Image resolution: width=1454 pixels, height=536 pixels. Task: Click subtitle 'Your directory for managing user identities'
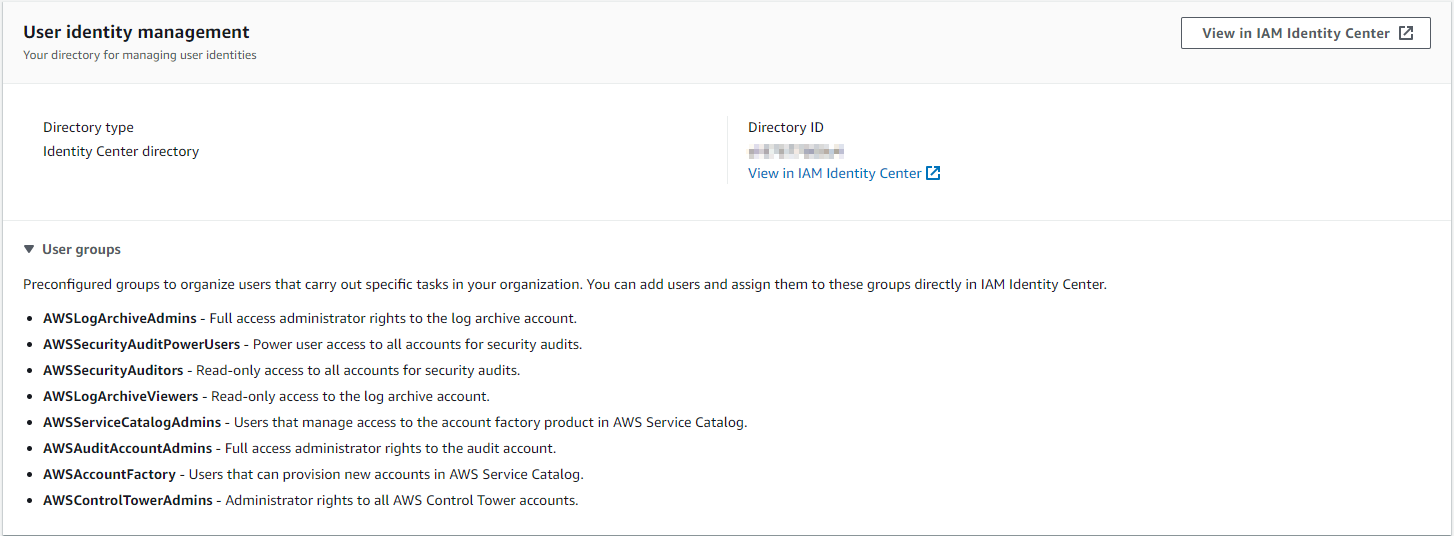coord(140,55)
